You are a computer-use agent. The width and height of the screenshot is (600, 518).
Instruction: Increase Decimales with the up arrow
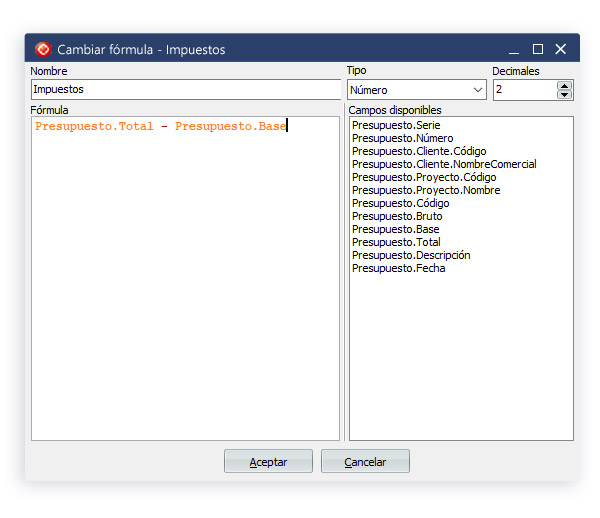[565, 85]
